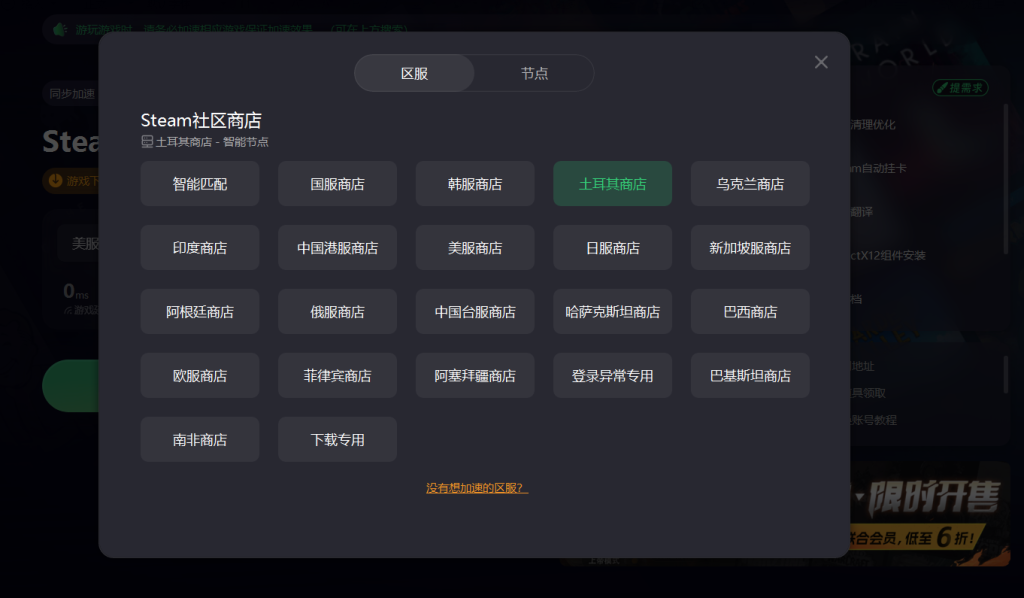Choose 阿塞拜疆商店 region
The width and height of the screenshot is (1024, 598).
(x=475, y=376)
